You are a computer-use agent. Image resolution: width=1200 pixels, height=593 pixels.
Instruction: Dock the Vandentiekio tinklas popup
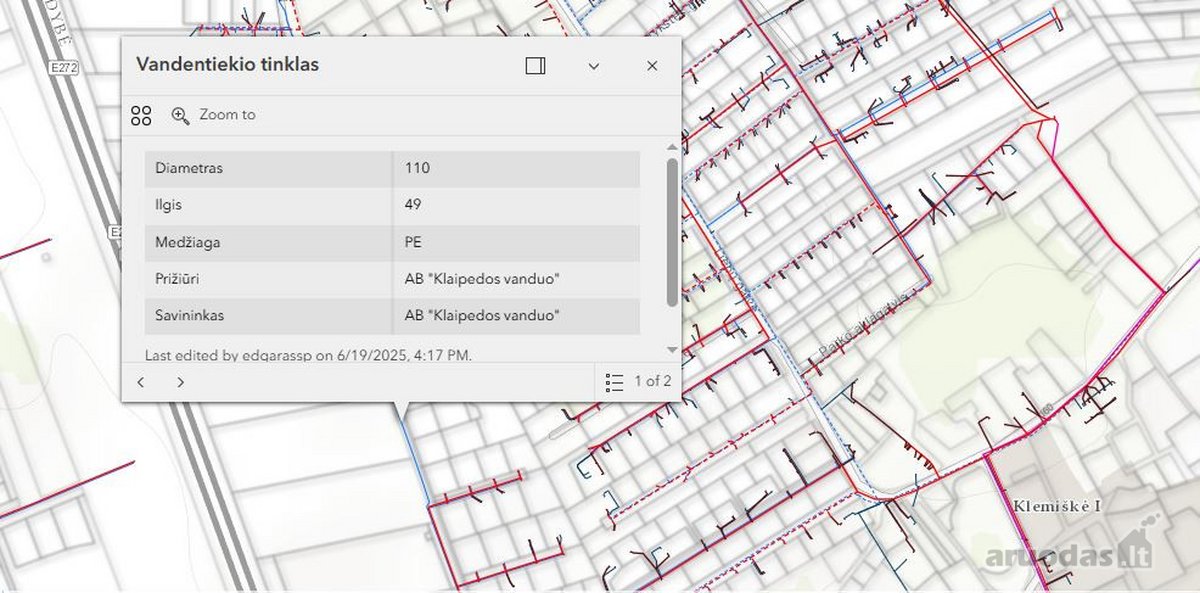click(535, 66)
